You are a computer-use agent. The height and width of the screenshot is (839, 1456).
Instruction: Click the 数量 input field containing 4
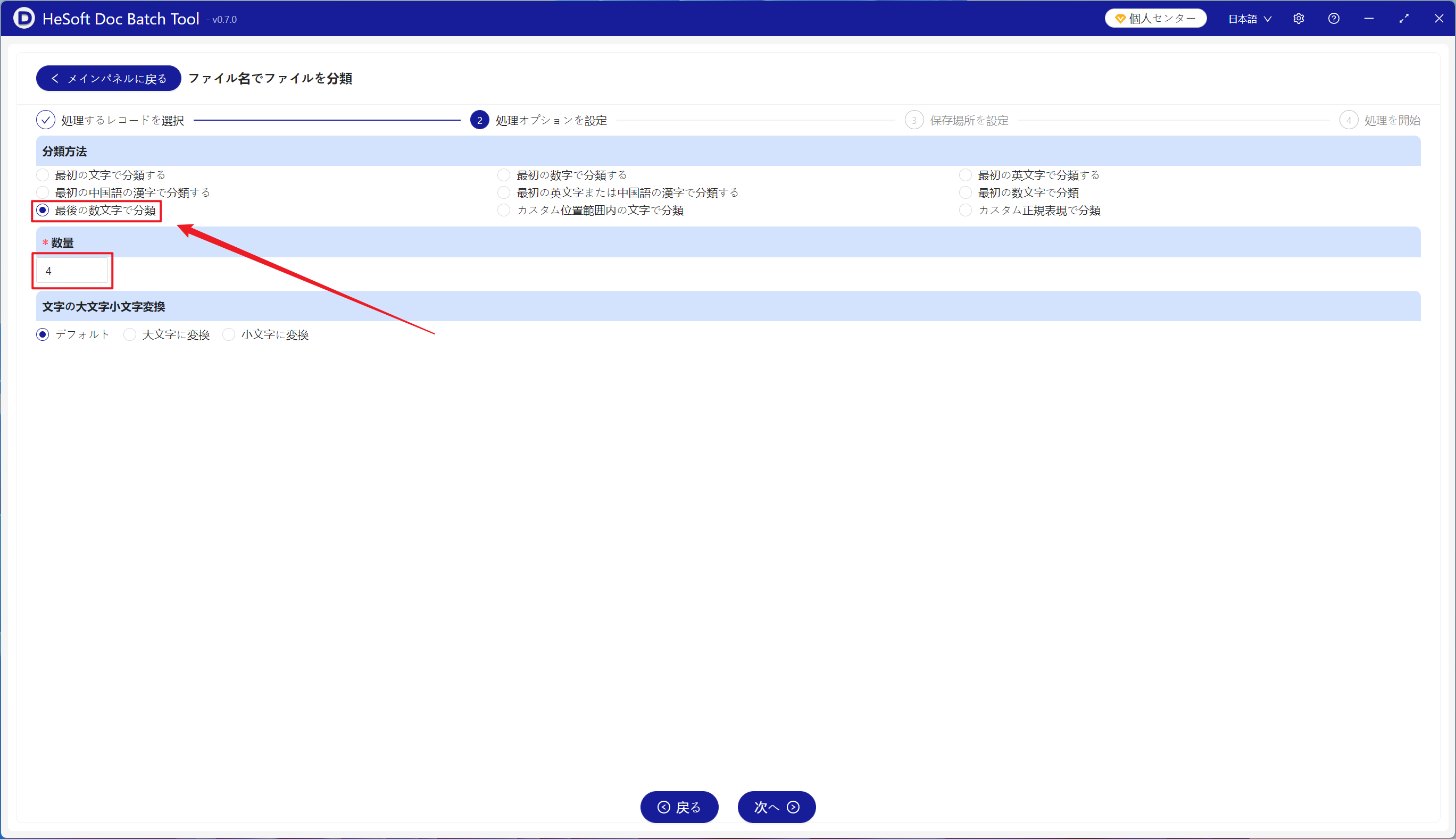(72, 271)
